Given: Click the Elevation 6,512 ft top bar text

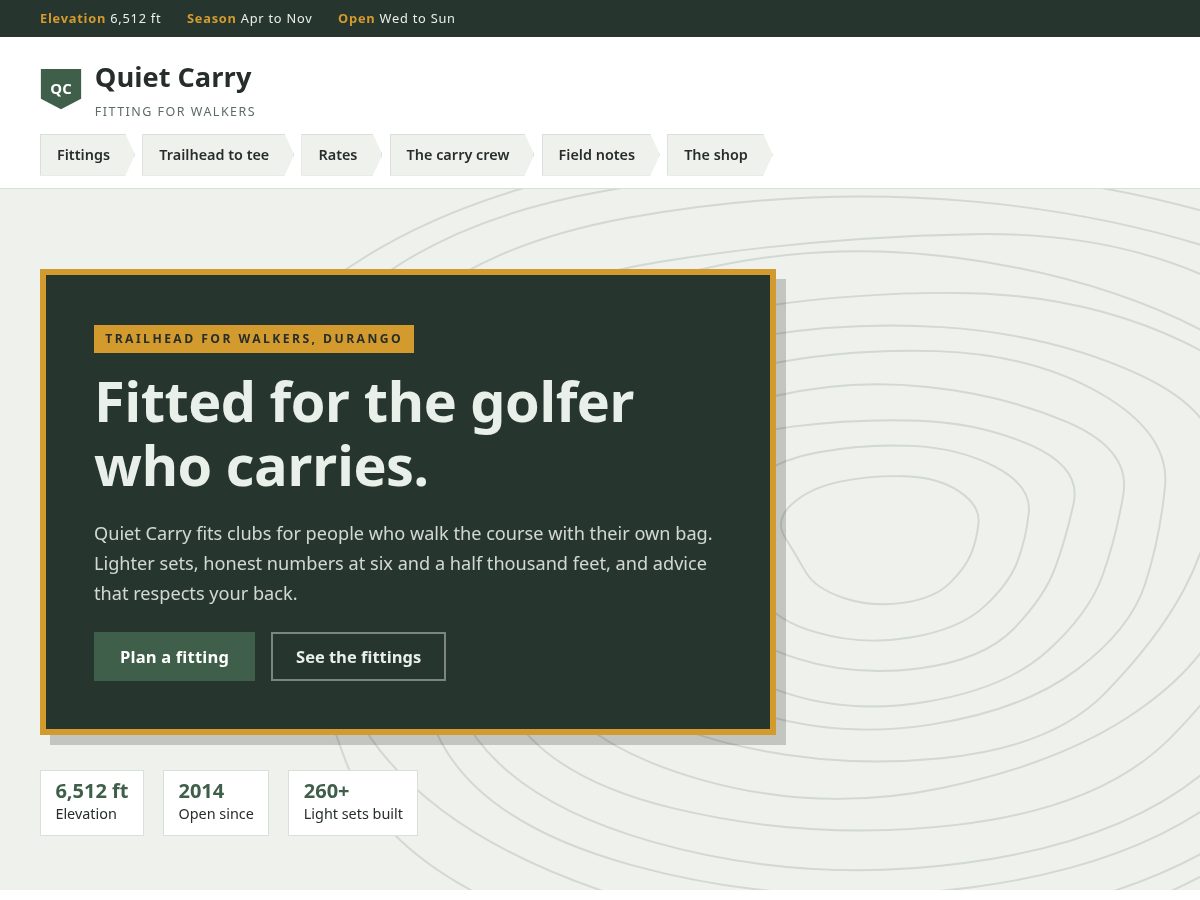Looking at the screenshot, I should pos(100,18).
